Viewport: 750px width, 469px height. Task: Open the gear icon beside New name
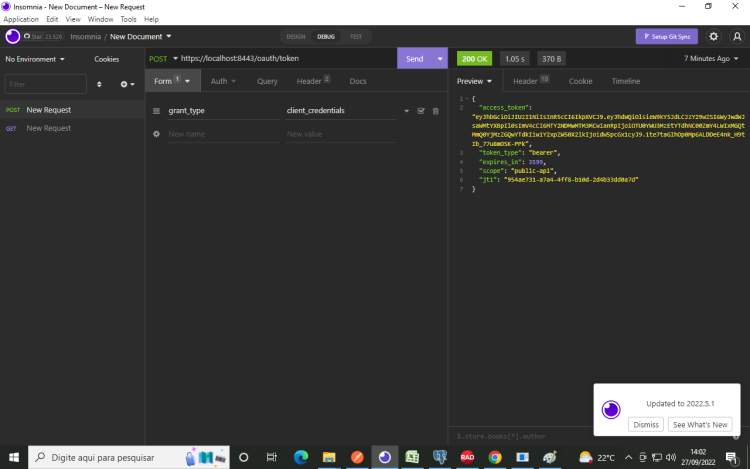tap(156, 134)
